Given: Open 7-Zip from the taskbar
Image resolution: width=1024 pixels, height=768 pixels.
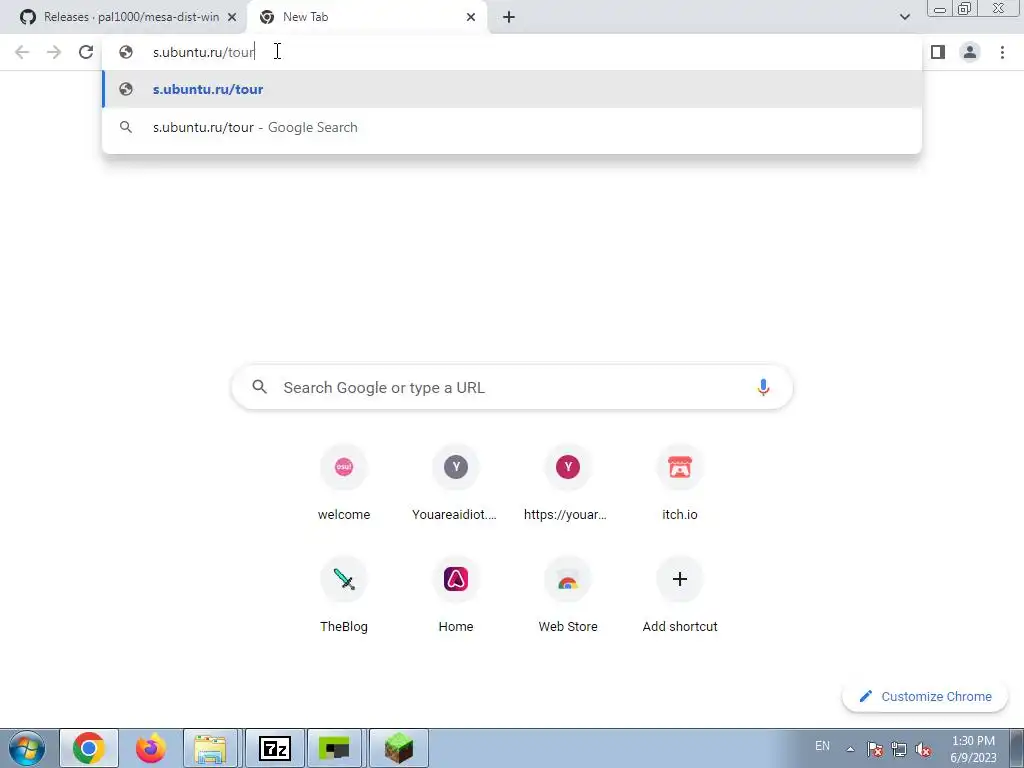Looking at the screenshot, I should click(274, 748).
